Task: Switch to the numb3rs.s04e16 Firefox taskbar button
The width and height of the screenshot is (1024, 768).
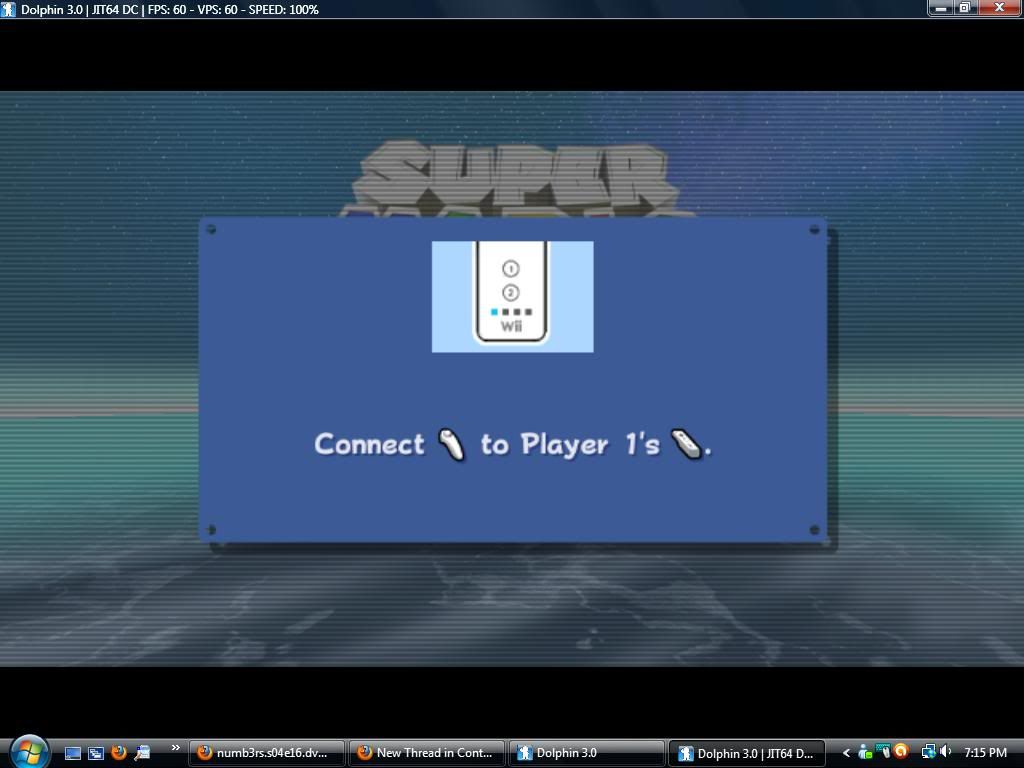Action: pyautogui.click(x=266, y=753)
